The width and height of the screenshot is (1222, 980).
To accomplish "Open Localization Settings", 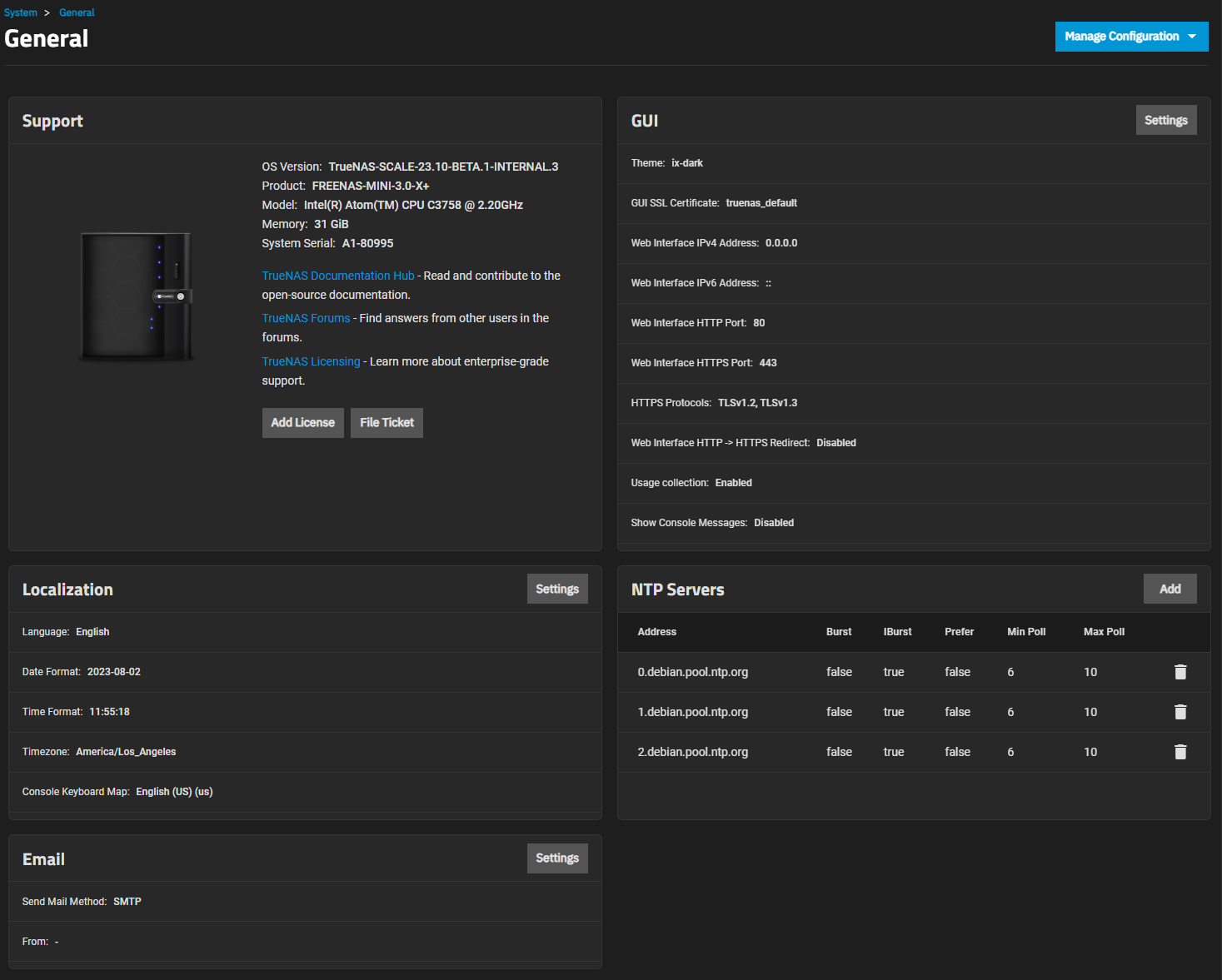I will [556, 589].
